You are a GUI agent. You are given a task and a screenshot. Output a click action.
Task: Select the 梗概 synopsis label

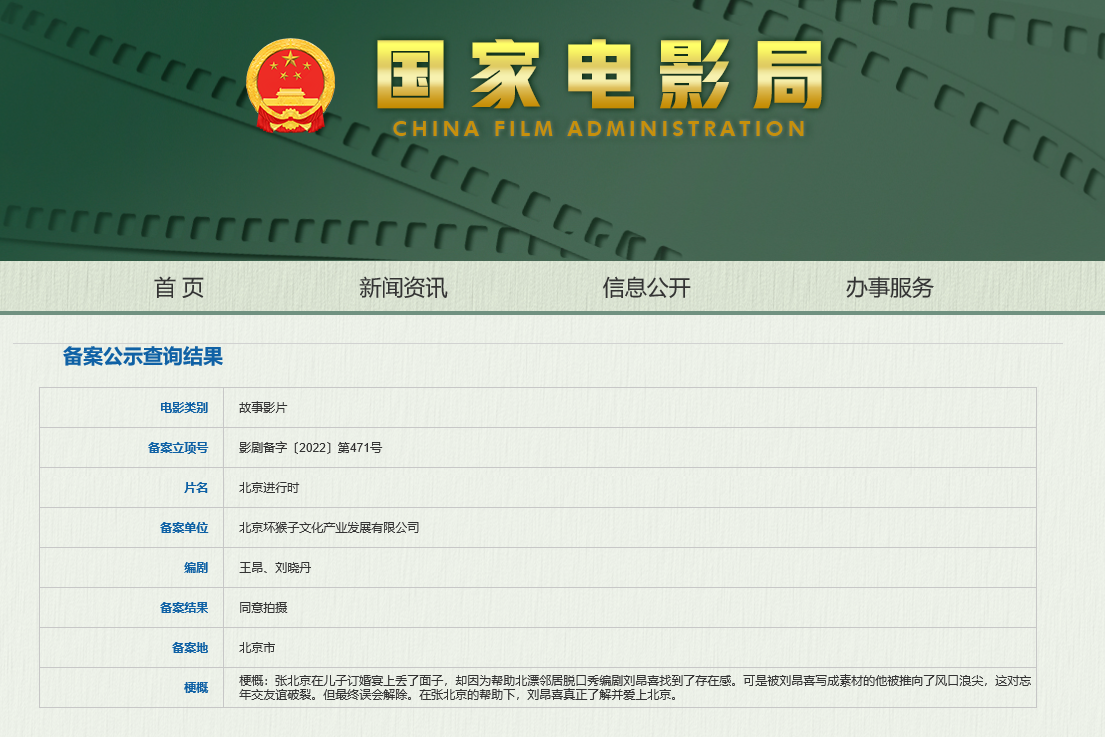196,688
